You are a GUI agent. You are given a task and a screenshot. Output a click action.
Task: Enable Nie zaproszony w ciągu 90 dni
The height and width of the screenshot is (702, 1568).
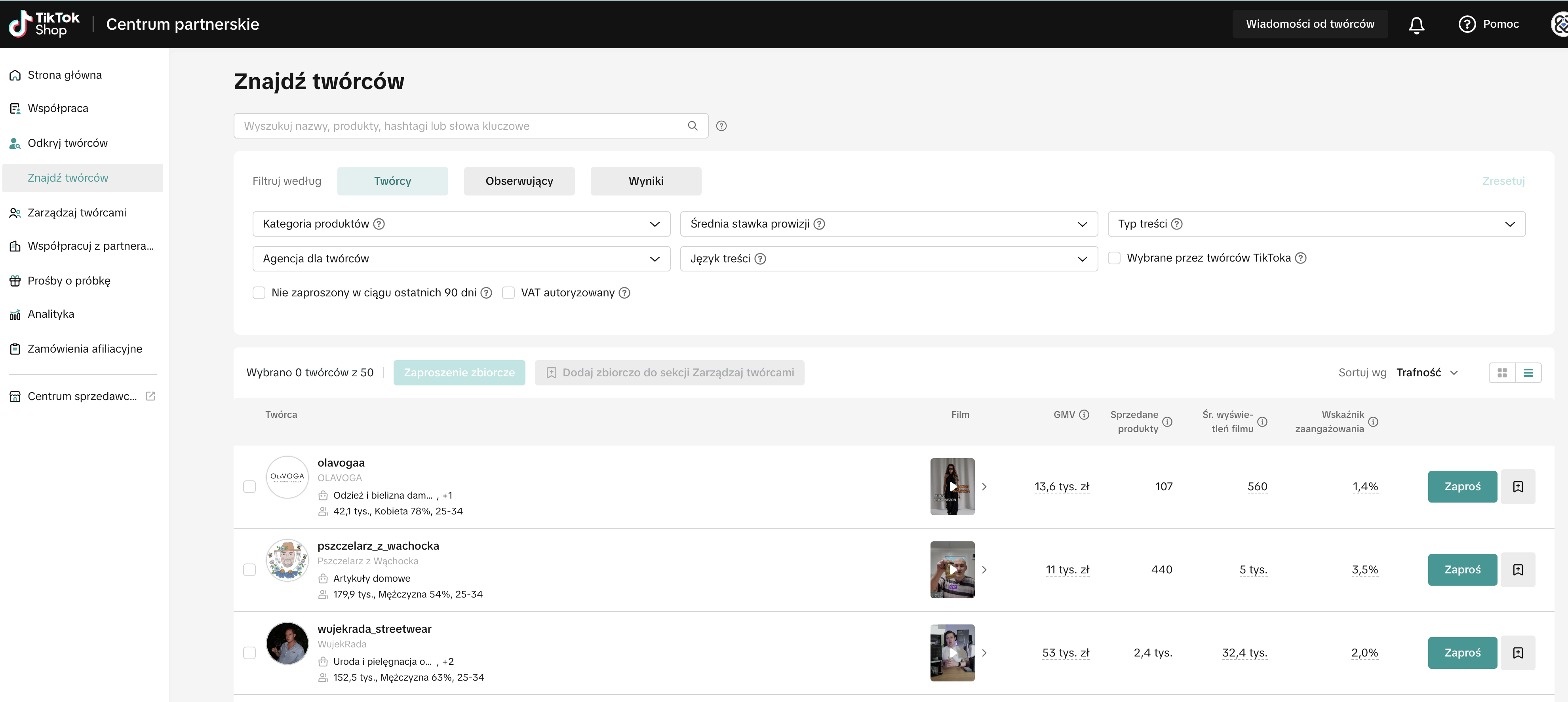tap(259, 292)
